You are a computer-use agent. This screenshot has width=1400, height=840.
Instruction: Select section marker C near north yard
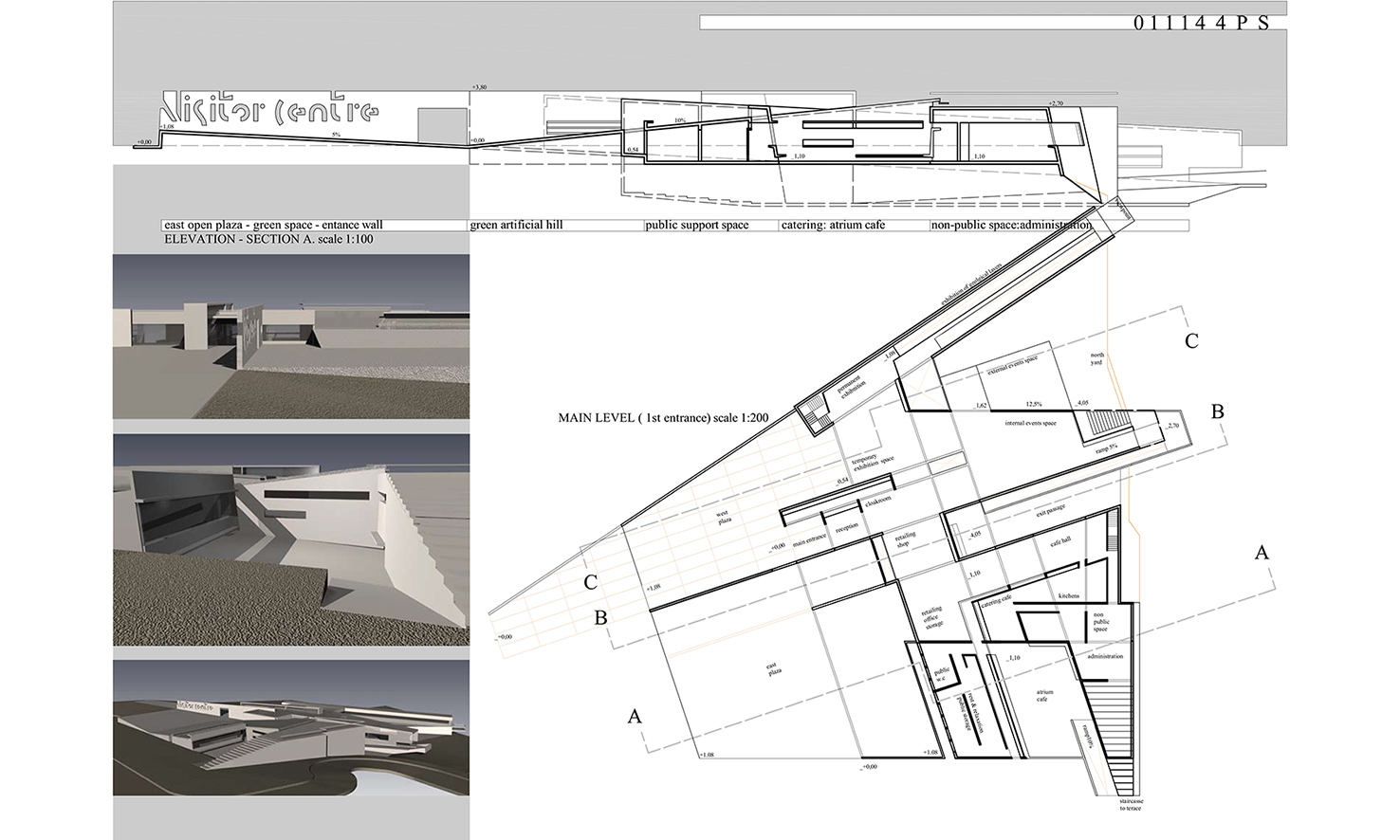pos(1192,341)
